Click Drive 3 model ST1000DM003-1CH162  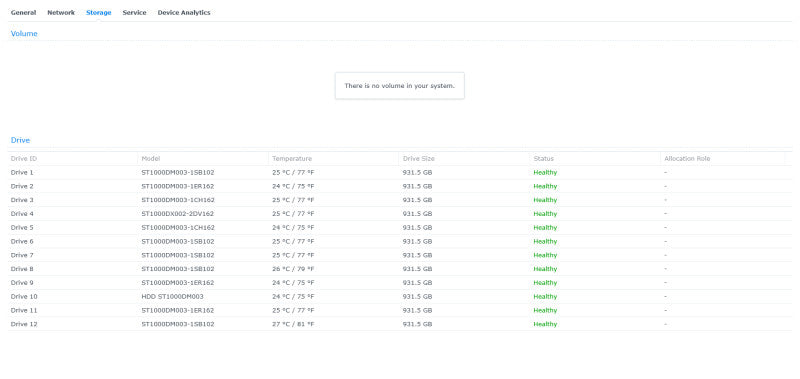178,200
